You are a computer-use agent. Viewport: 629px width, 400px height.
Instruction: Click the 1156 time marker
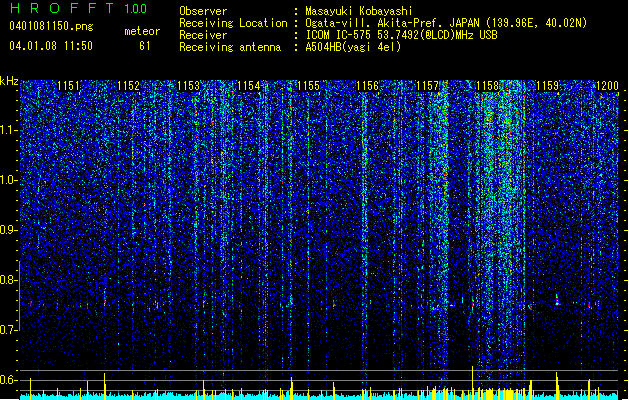(368, 86)
